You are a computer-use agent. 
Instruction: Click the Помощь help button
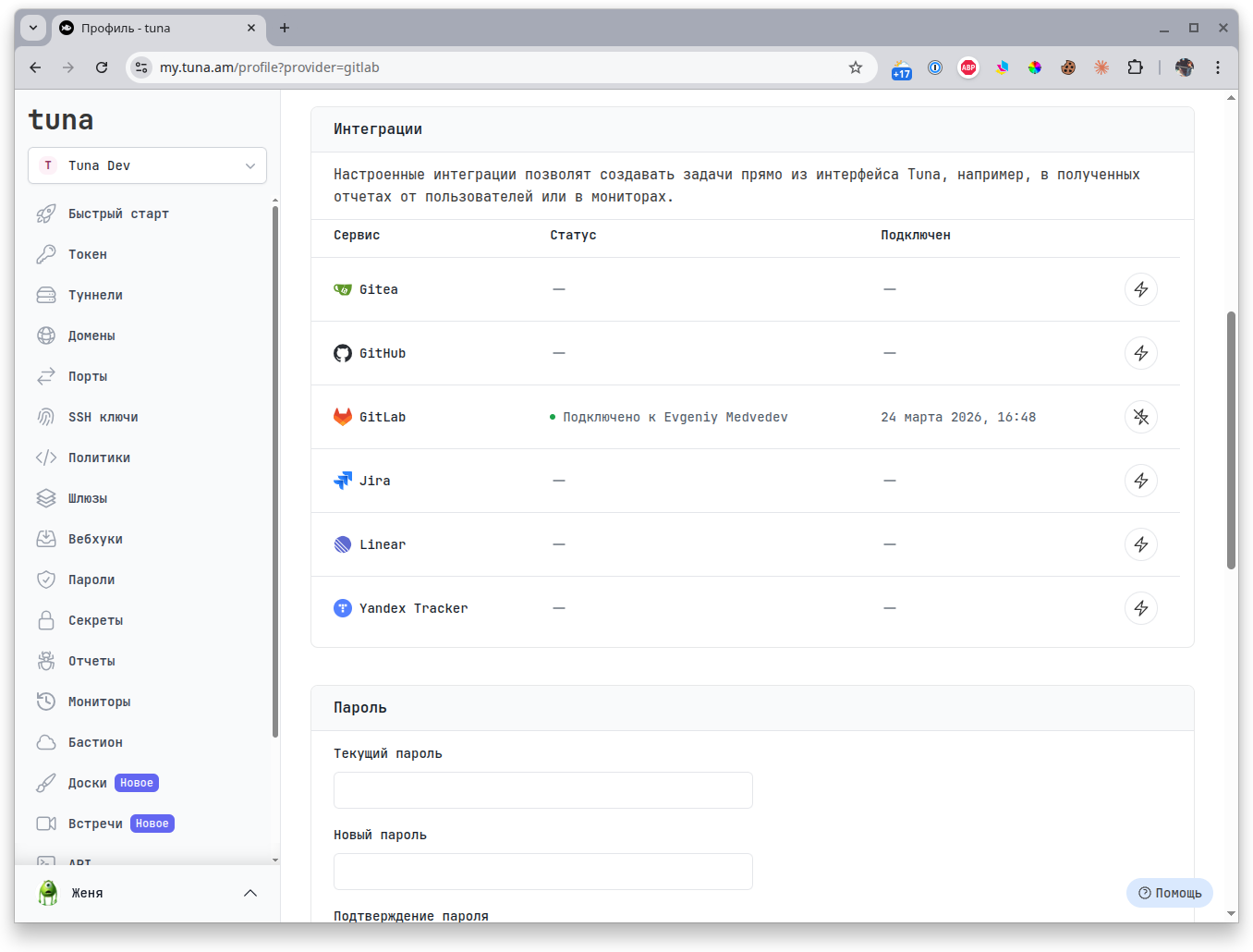coord(1169,893)
